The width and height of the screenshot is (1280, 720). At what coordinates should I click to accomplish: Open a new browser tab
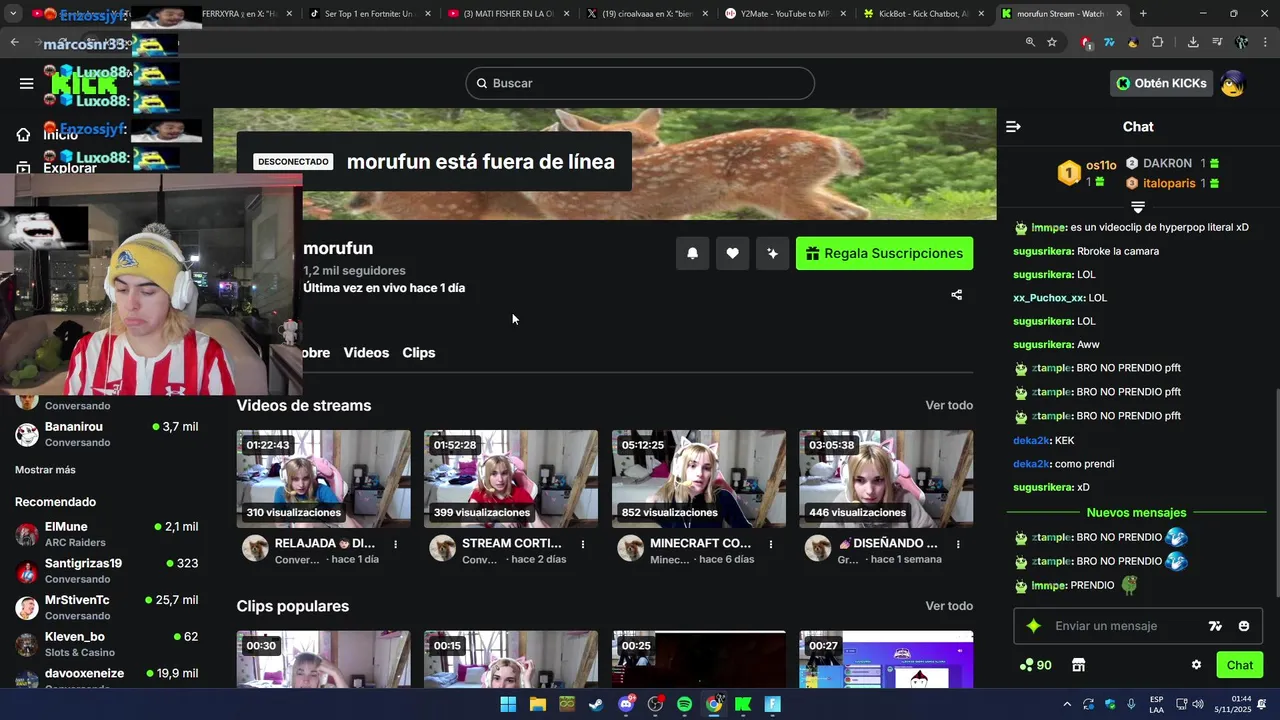(1143, 14)
